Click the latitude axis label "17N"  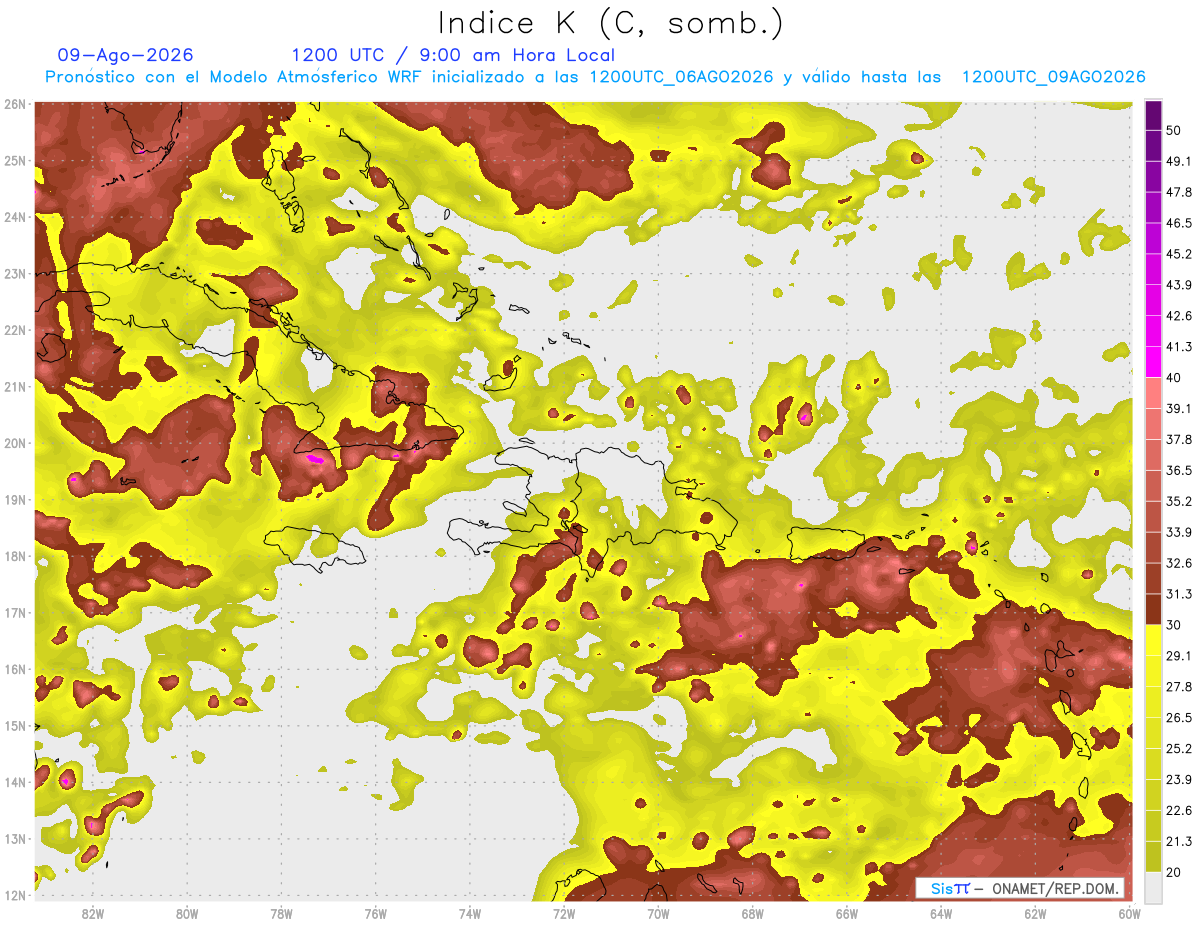pyautogui.click(x=15, y=612)
